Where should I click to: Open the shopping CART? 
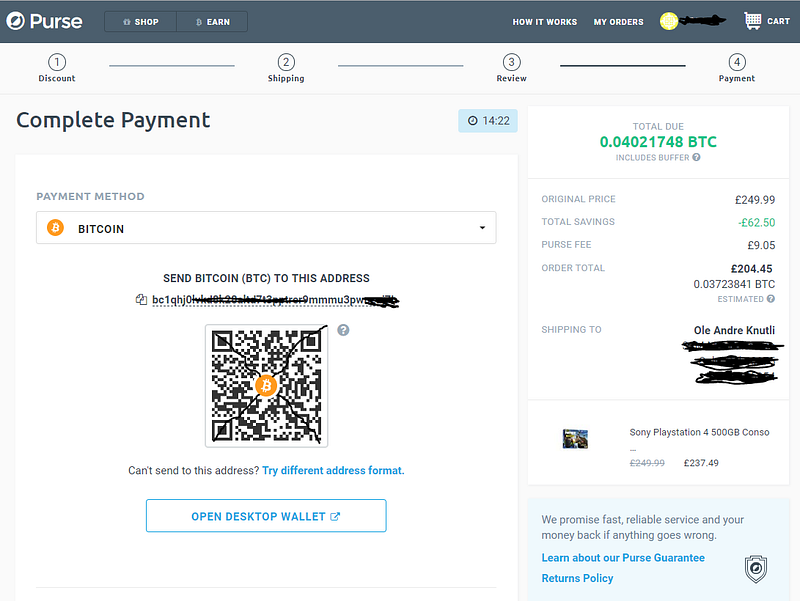(767, 21)
